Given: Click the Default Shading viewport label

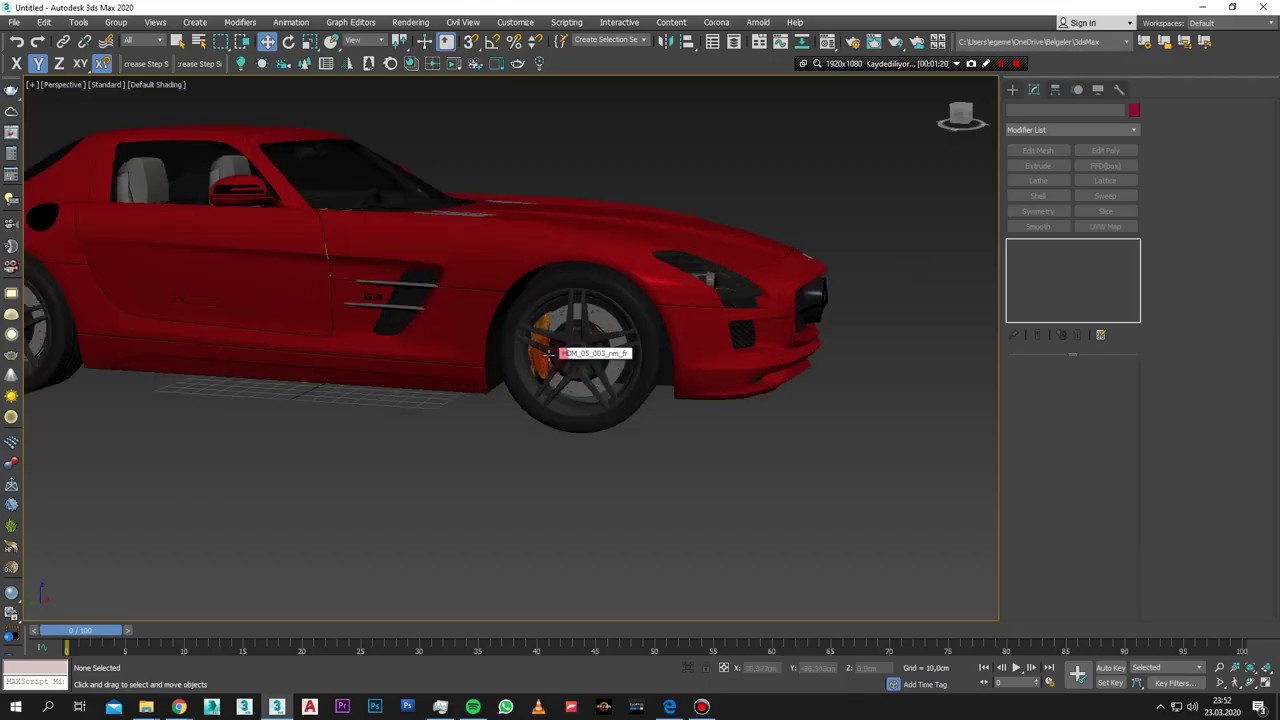Looking at the screenshot, I should point(157,85).
